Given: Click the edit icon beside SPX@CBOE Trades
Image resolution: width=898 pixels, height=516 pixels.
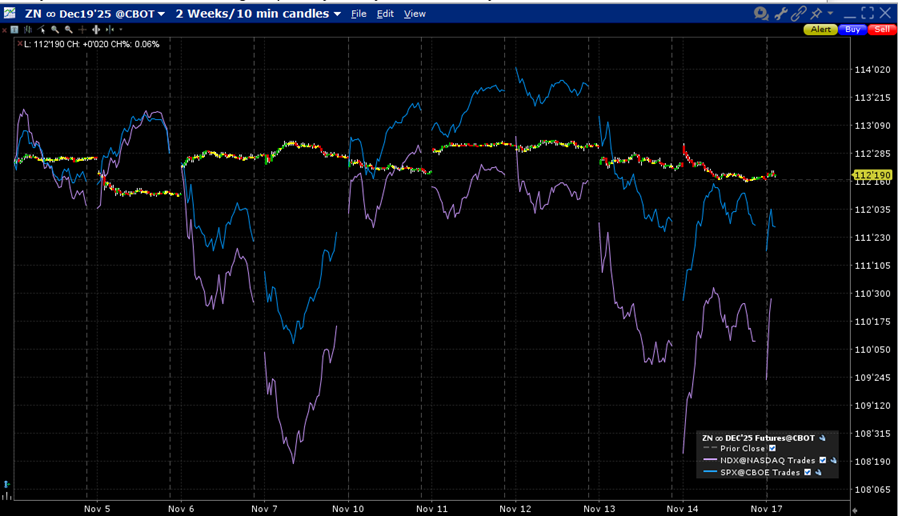Looking at the screenshot, I should 818,472.
